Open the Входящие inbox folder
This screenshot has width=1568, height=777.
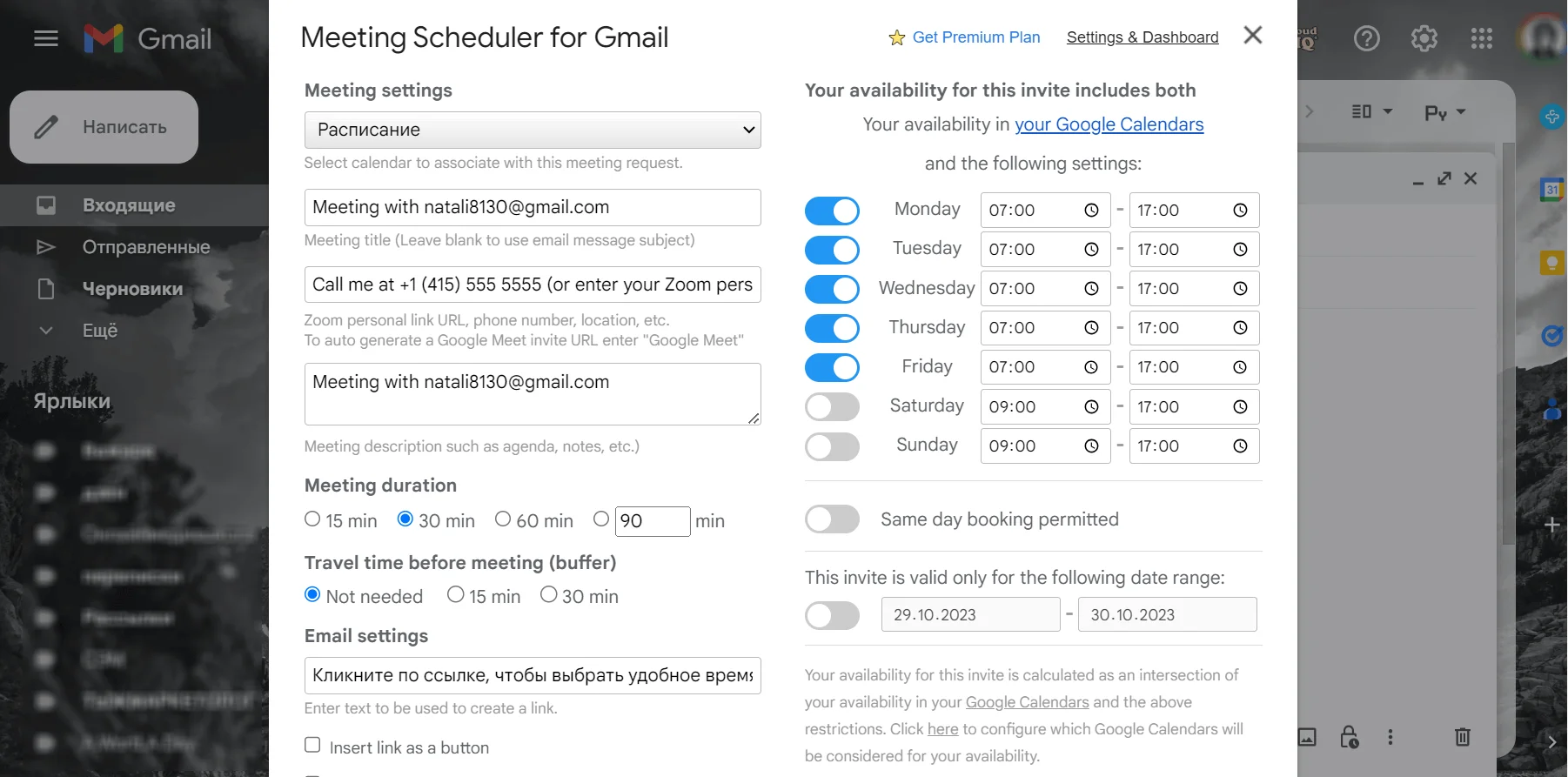point(129,205)
